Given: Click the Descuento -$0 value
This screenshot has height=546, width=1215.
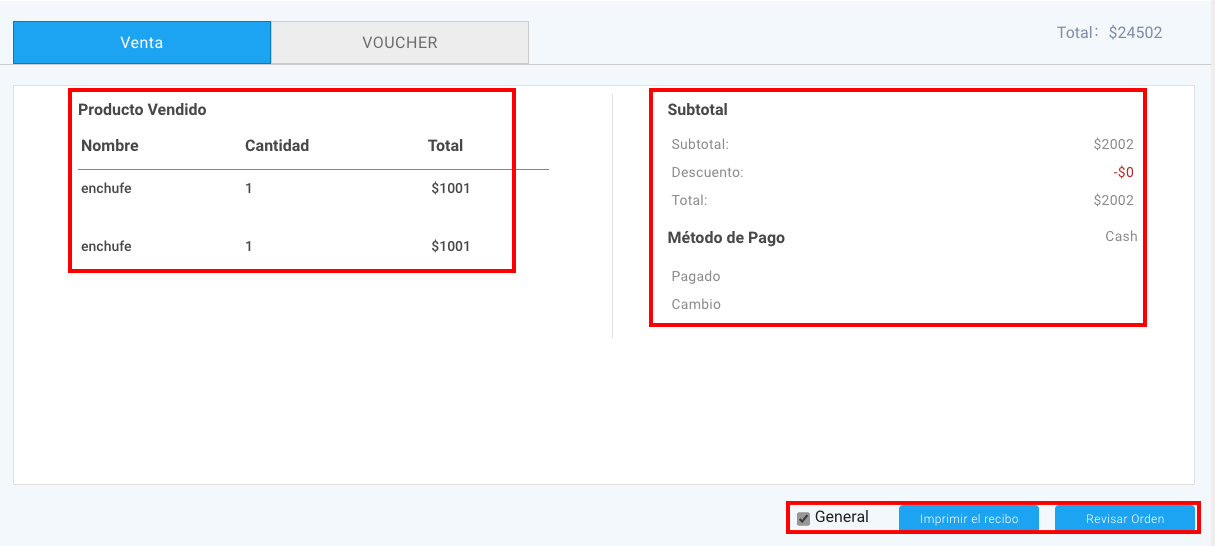Looking at the screenshot, I should coord(1123,172).
